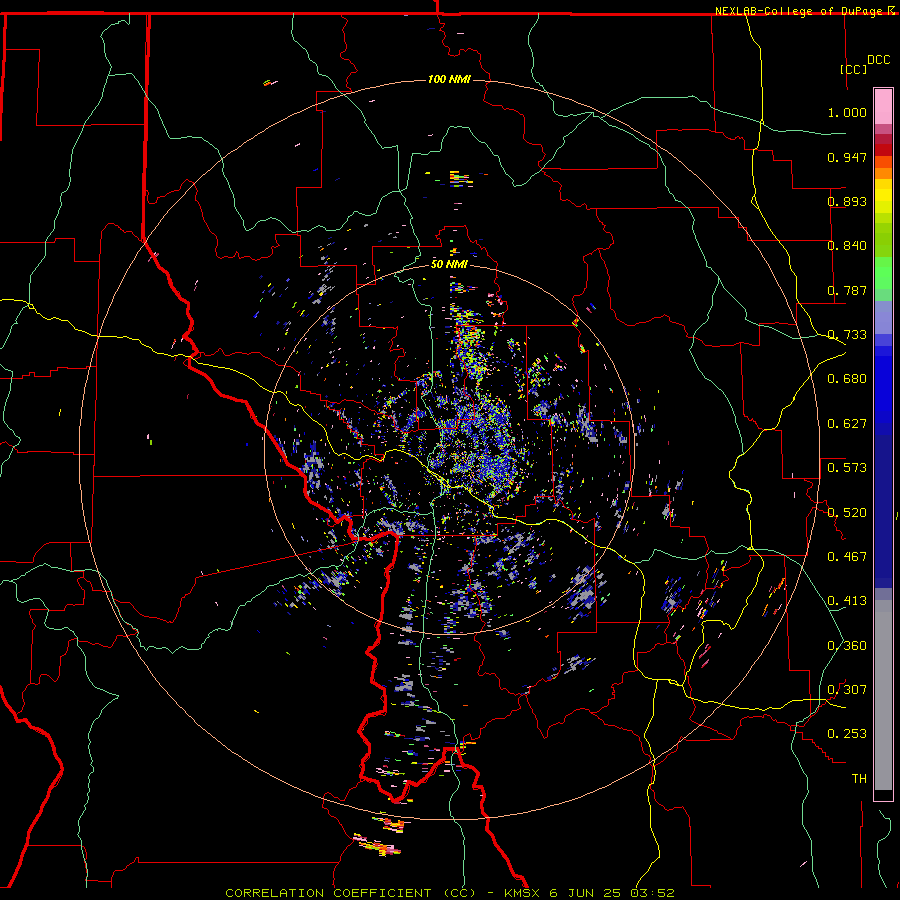The image size is (900, 900).
Task: Click the DCC label above the color scale
Action: point(878,60)
